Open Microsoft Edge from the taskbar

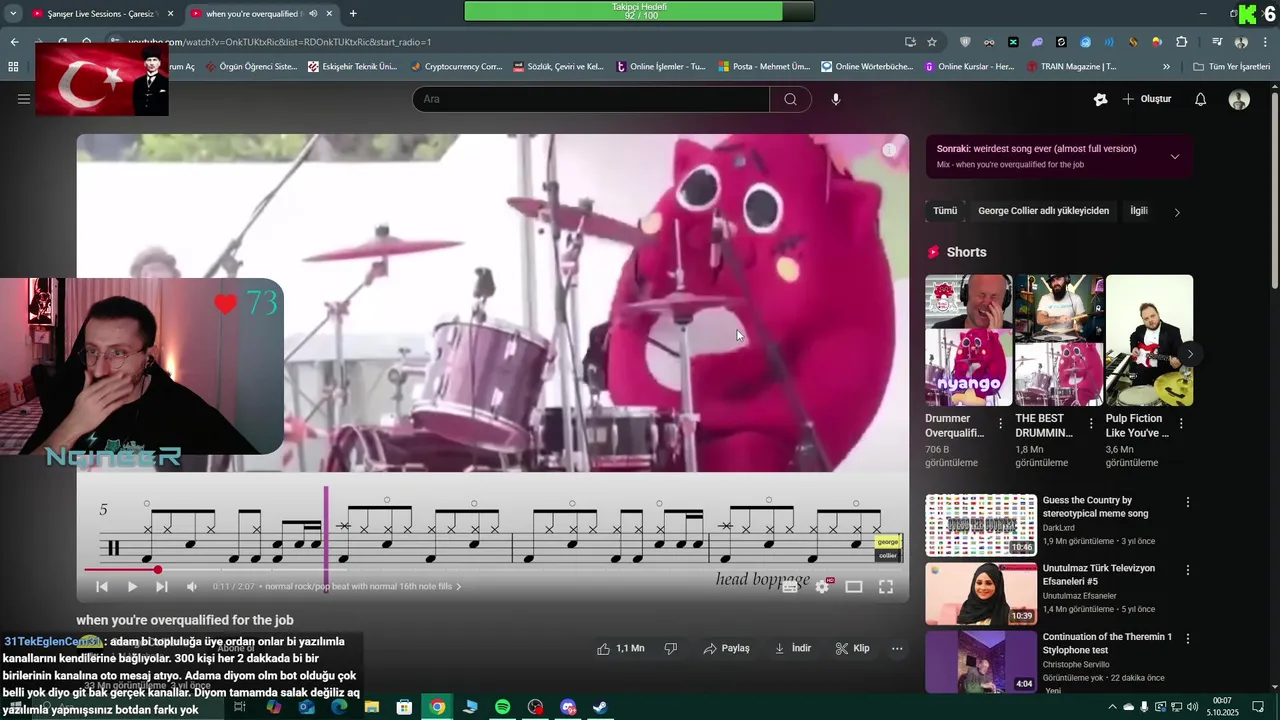click(339, 707)
